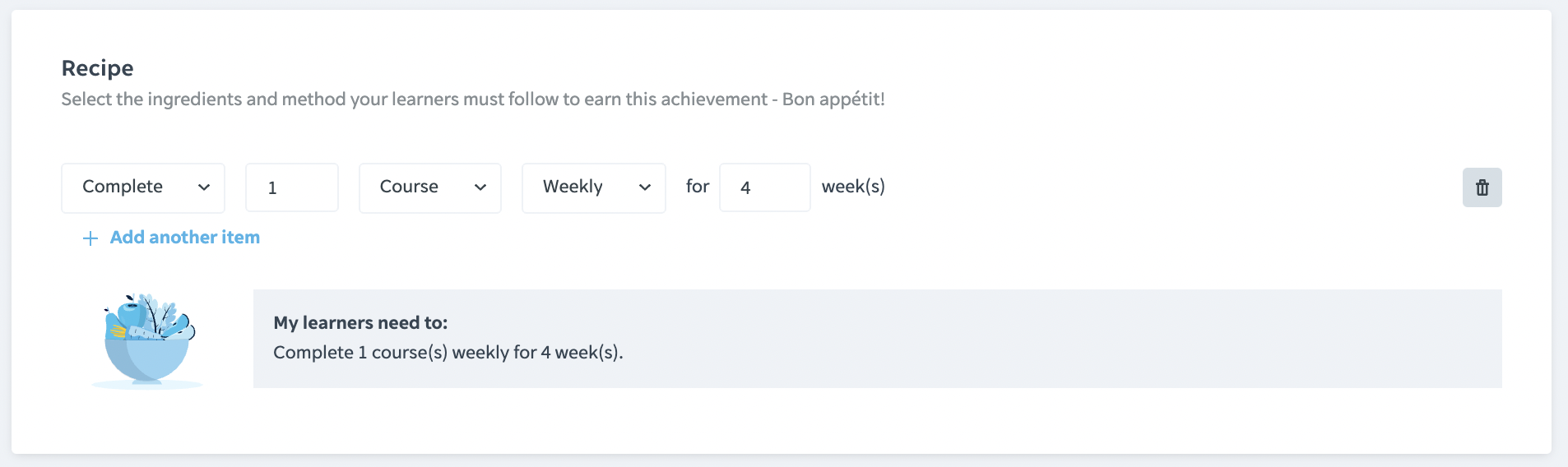Focus the quantity field showing 1
The height and width of the screenshot is (467, 1568).
pyautogui.click(x=292, y=187)
